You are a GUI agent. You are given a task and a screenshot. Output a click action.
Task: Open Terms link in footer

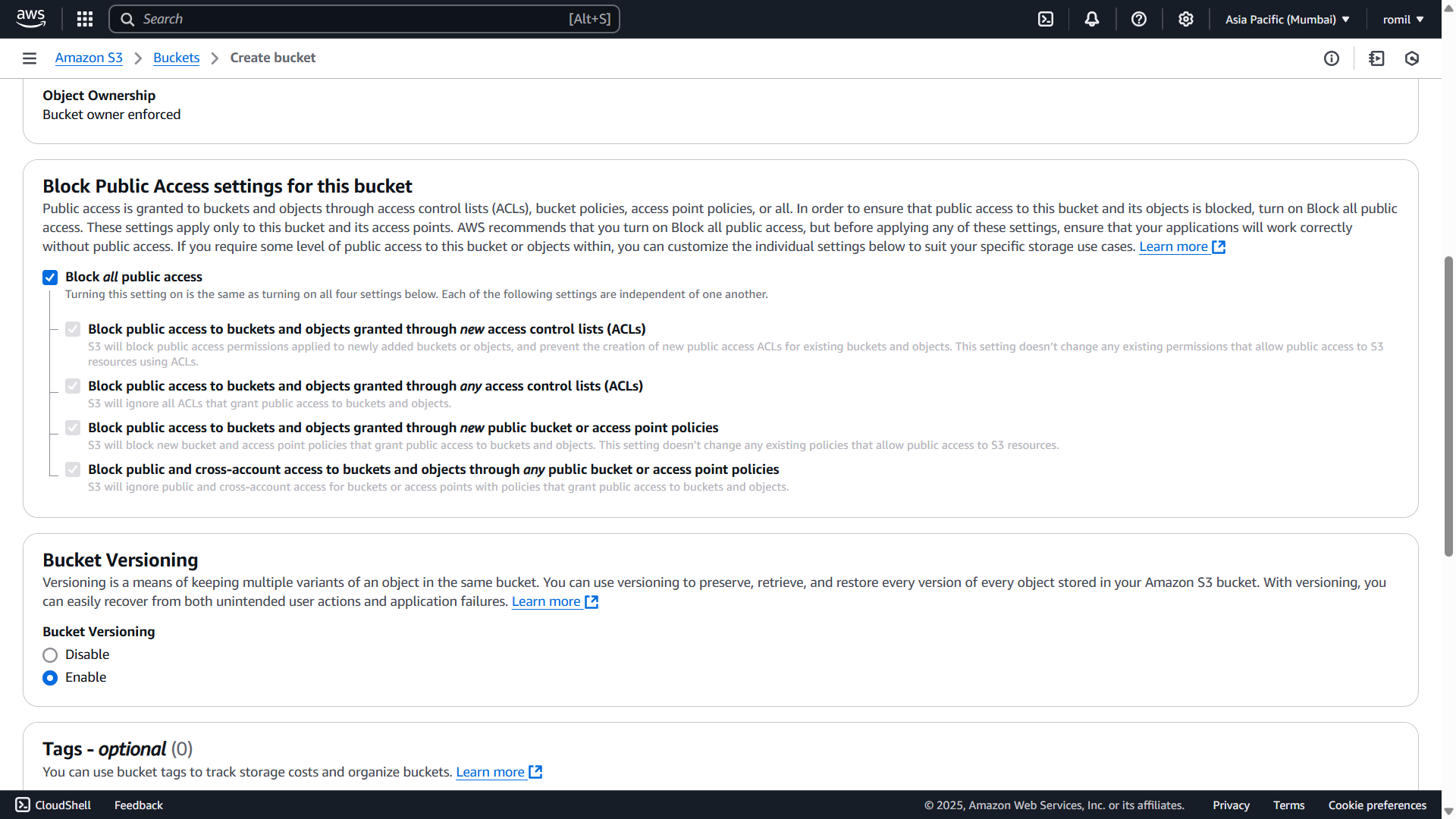pyautogui.click(x=1288, y=805)
